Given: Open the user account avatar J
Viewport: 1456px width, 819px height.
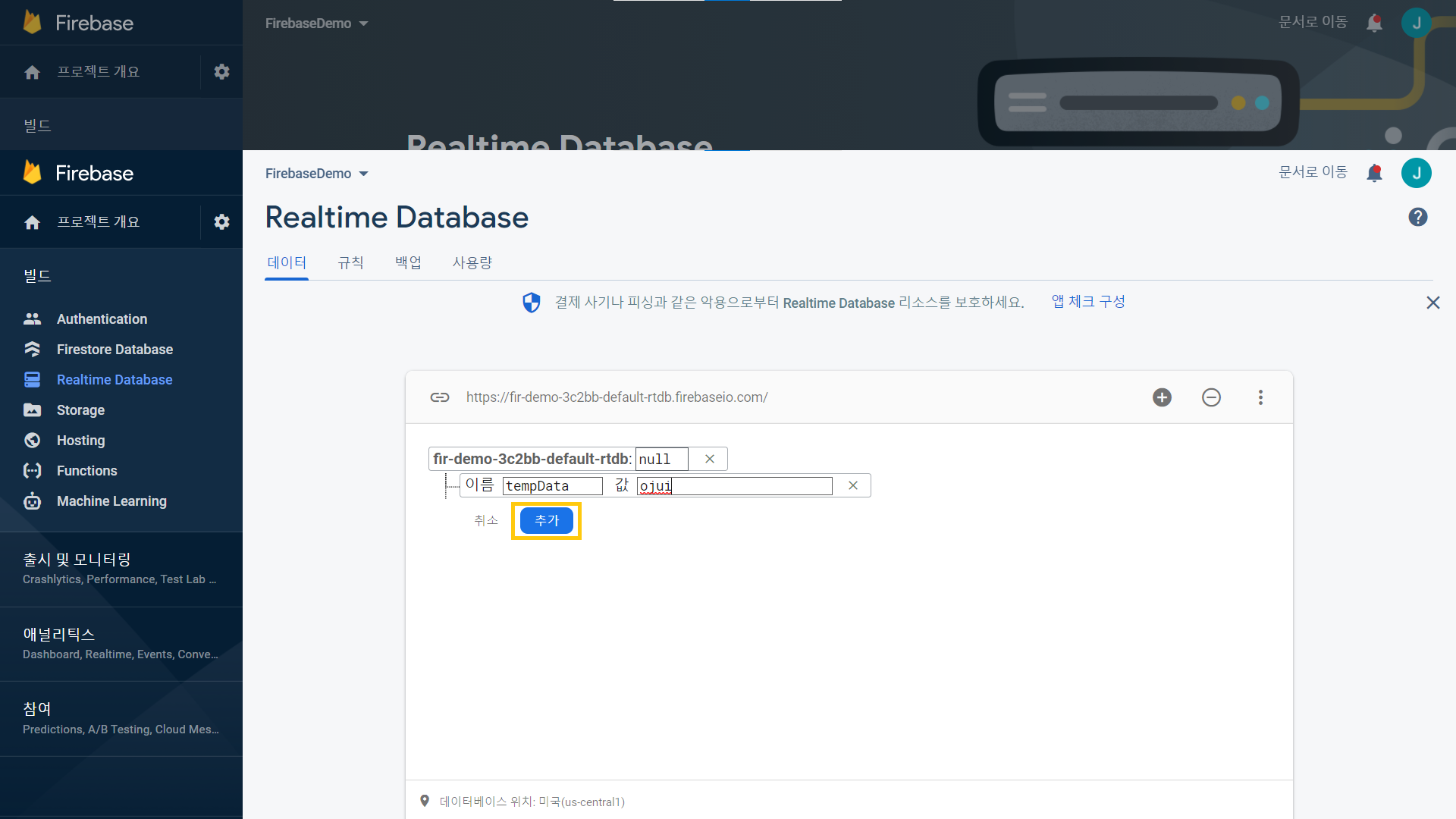Looking at the screenshot, I should tap(1416, 173).
